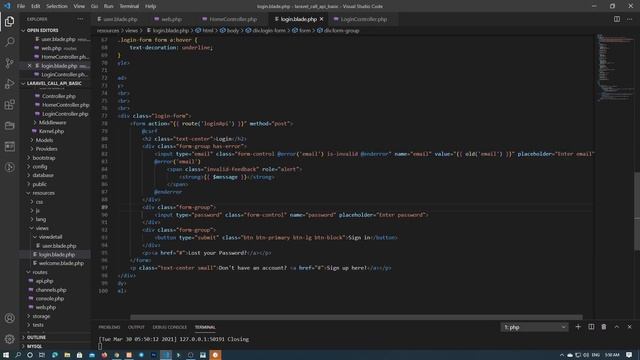Open channels.php in the routes folder
Viewport: 640px width, 360px height.
pyautogui.click(x=51, y=290)
